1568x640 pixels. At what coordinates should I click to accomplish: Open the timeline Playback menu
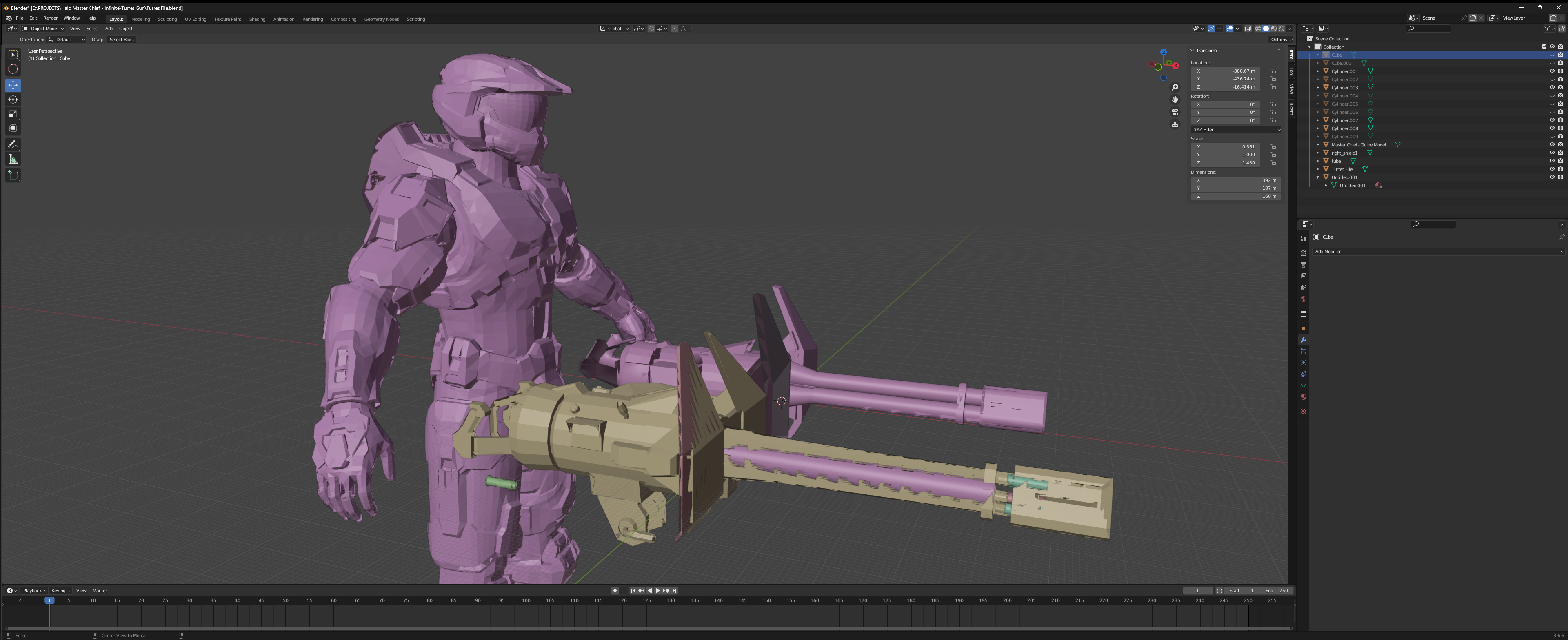pos(35,591)
